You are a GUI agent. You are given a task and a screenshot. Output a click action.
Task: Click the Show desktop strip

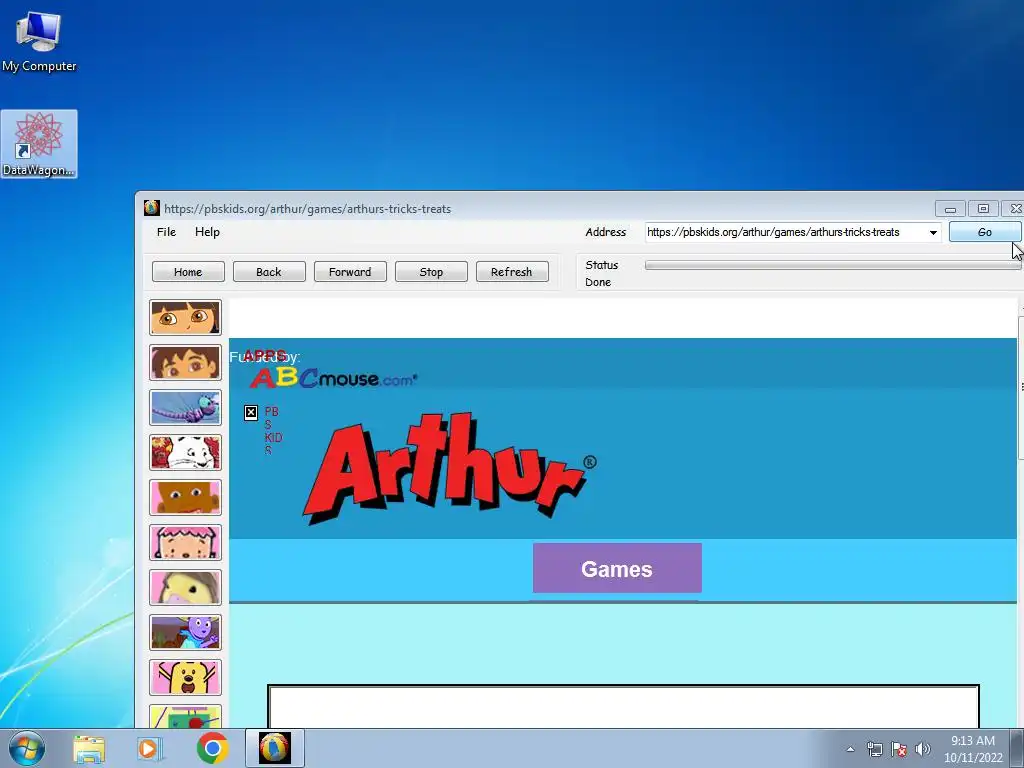(1017, 748)
